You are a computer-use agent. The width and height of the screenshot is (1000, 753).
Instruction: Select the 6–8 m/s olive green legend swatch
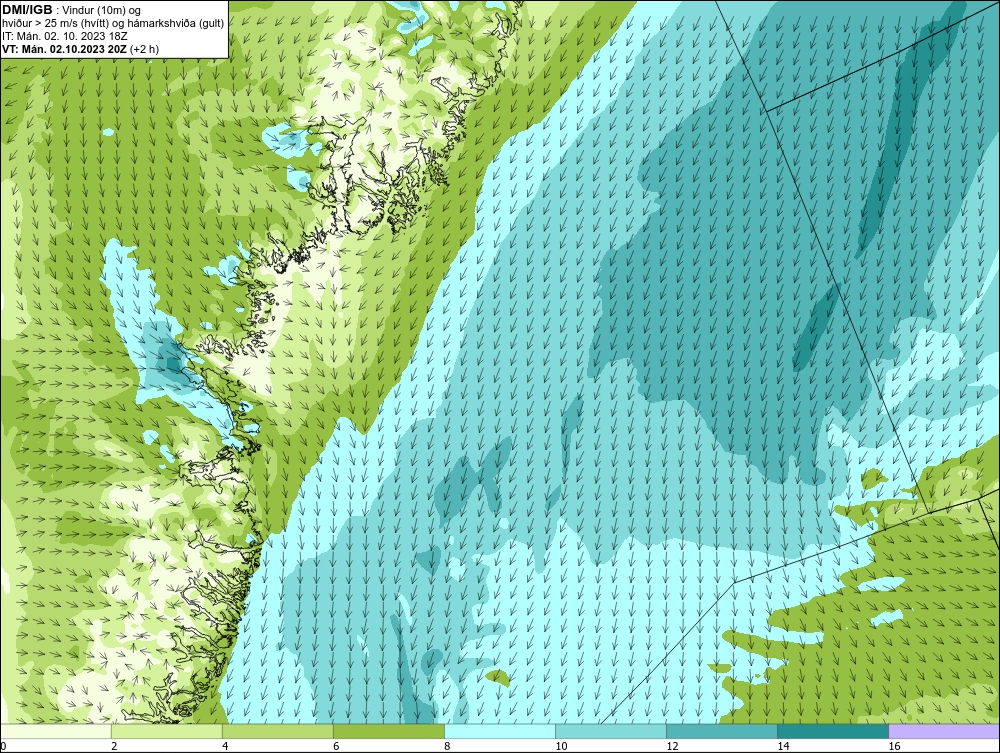pos(389,731)
